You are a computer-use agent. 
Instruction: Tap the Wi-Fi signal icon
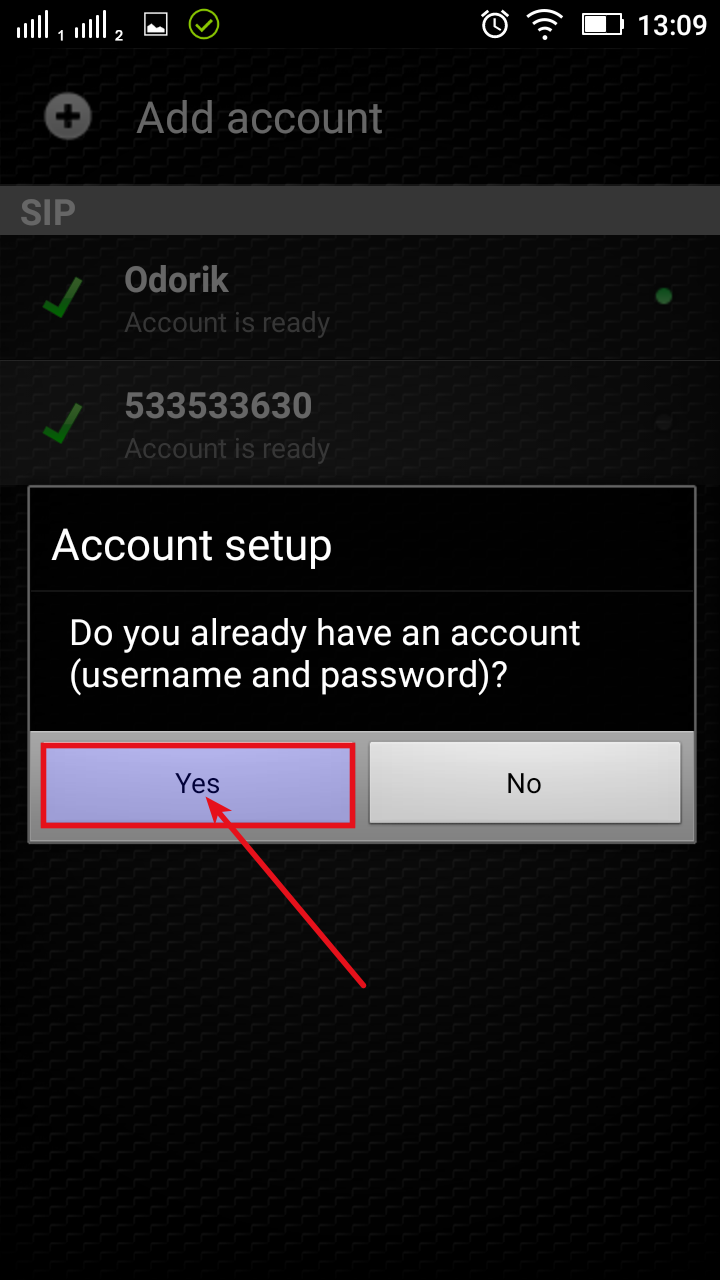(545, 24)
